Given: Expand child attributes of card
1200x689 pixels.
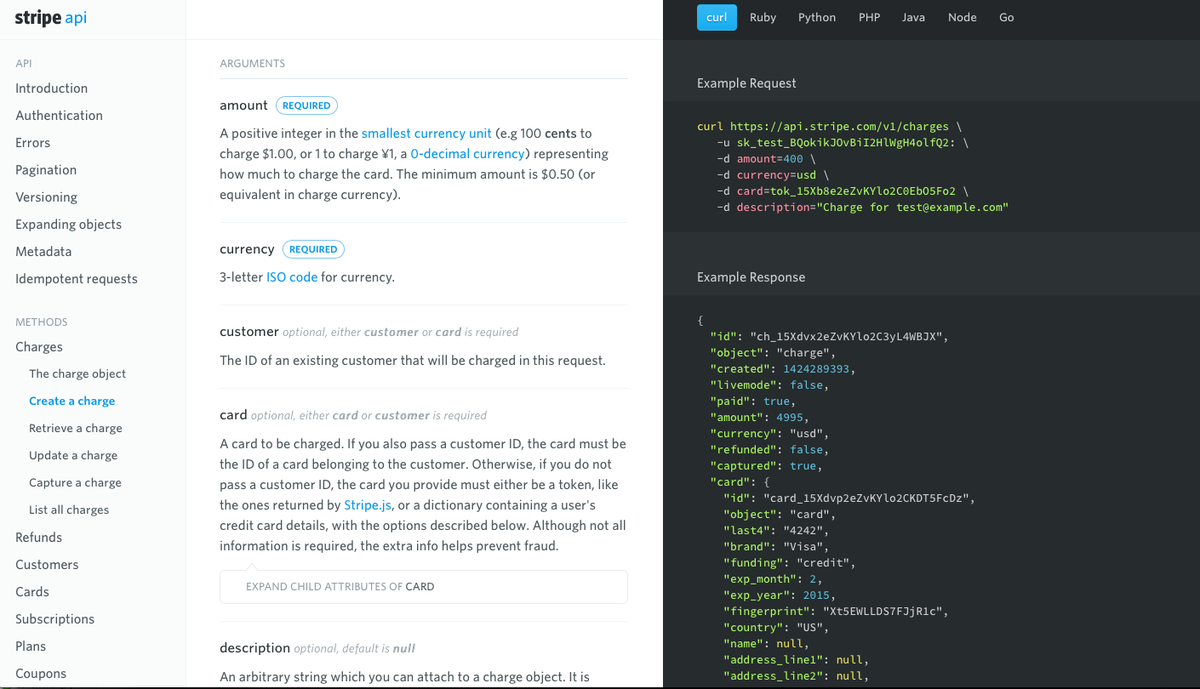Looking at the screenshot, I should 424,587.
